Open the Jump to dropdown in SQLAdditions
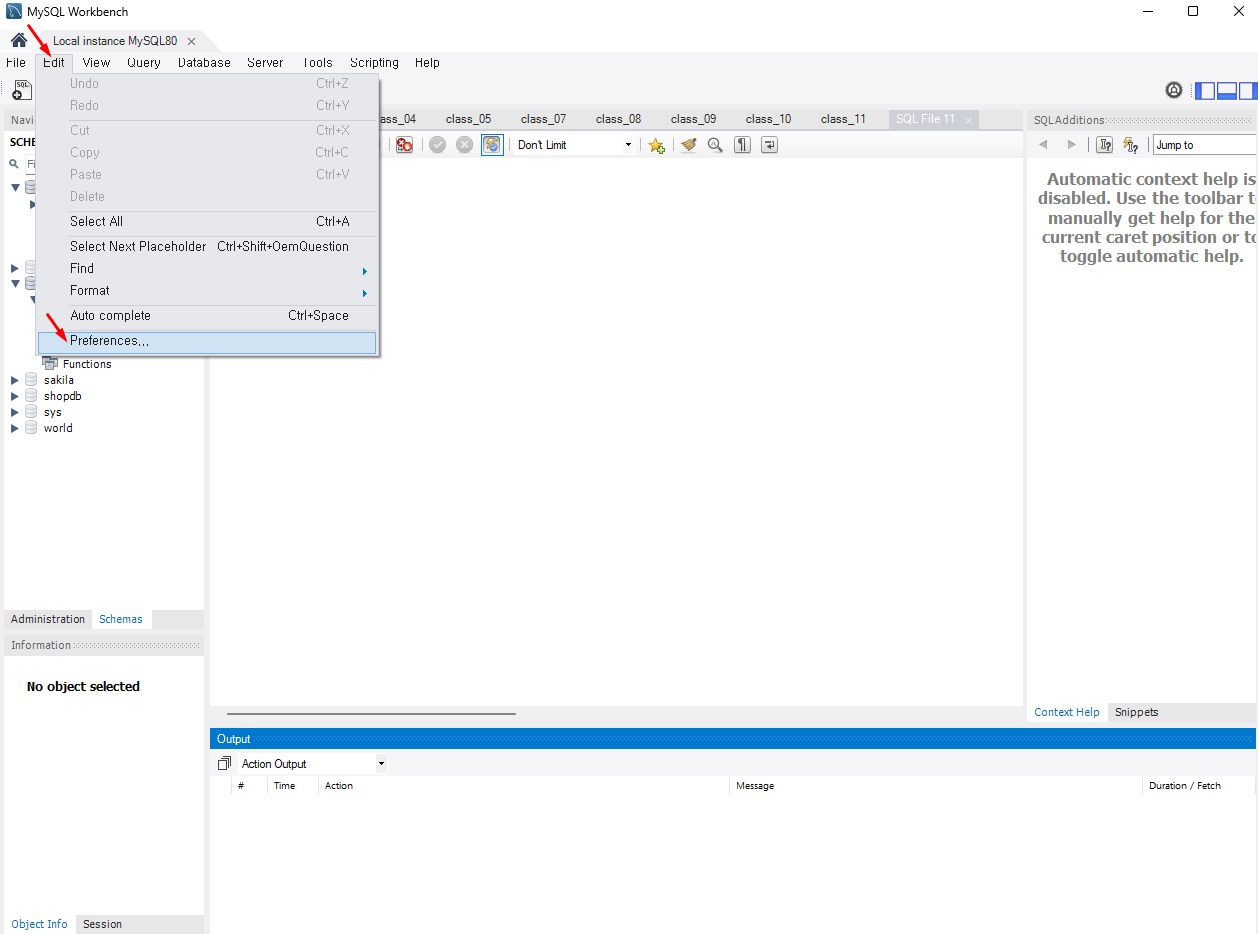This screenshot has height=934, width=1258. 1204,145
